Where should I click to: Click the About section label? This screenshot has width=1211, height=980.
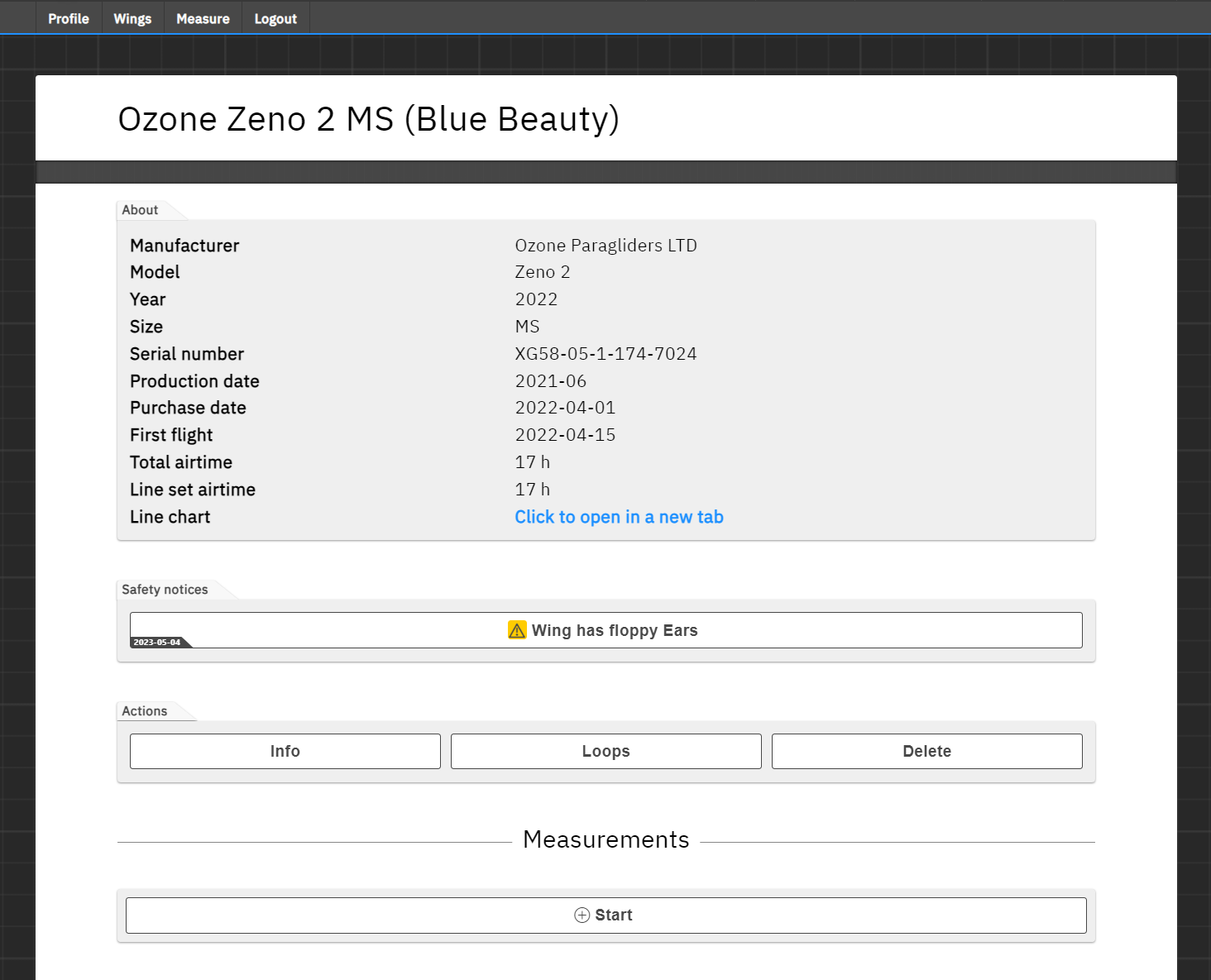coord(140,210)
